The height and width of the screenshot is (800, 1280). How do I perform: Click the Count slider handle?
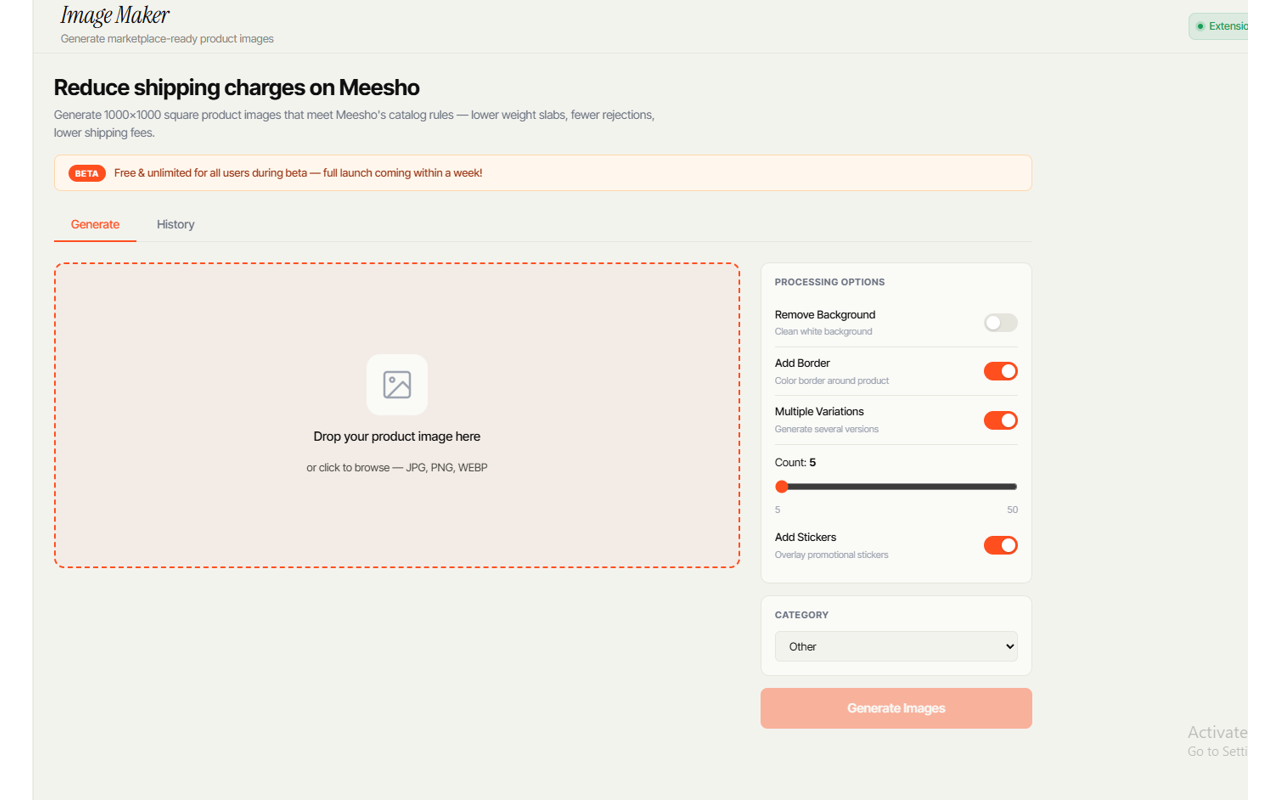coord(782,486)
